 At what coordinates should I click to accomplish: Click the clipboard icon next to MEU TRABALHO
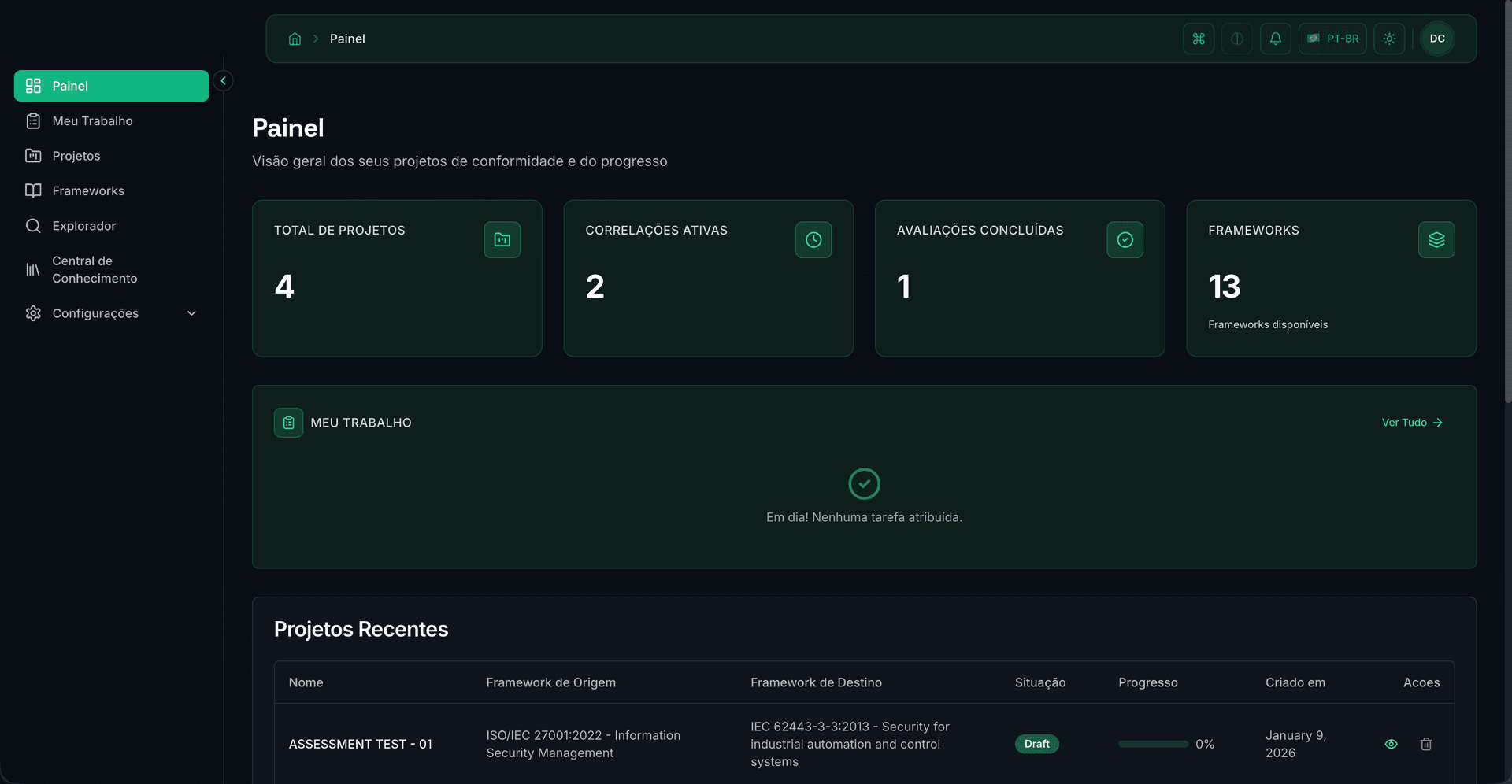click(288, 422)
